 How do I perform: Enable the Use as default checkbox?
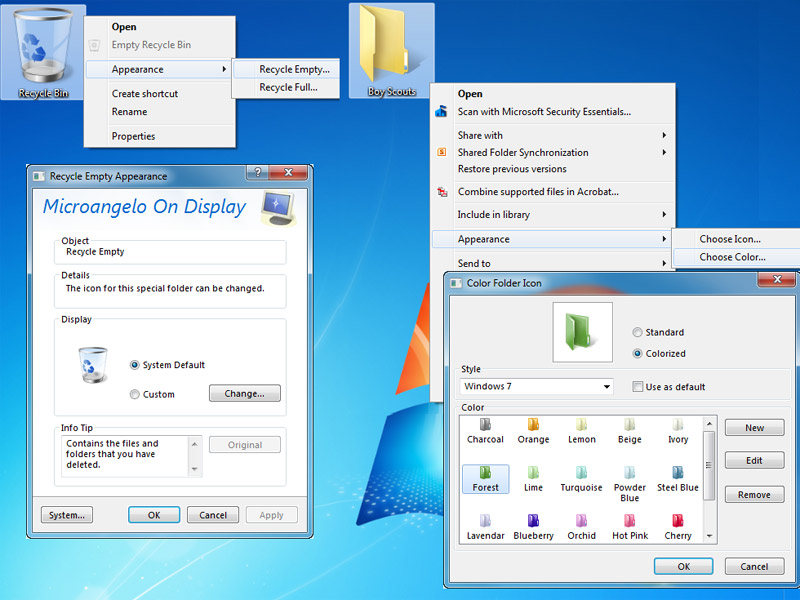coord(638,387)
